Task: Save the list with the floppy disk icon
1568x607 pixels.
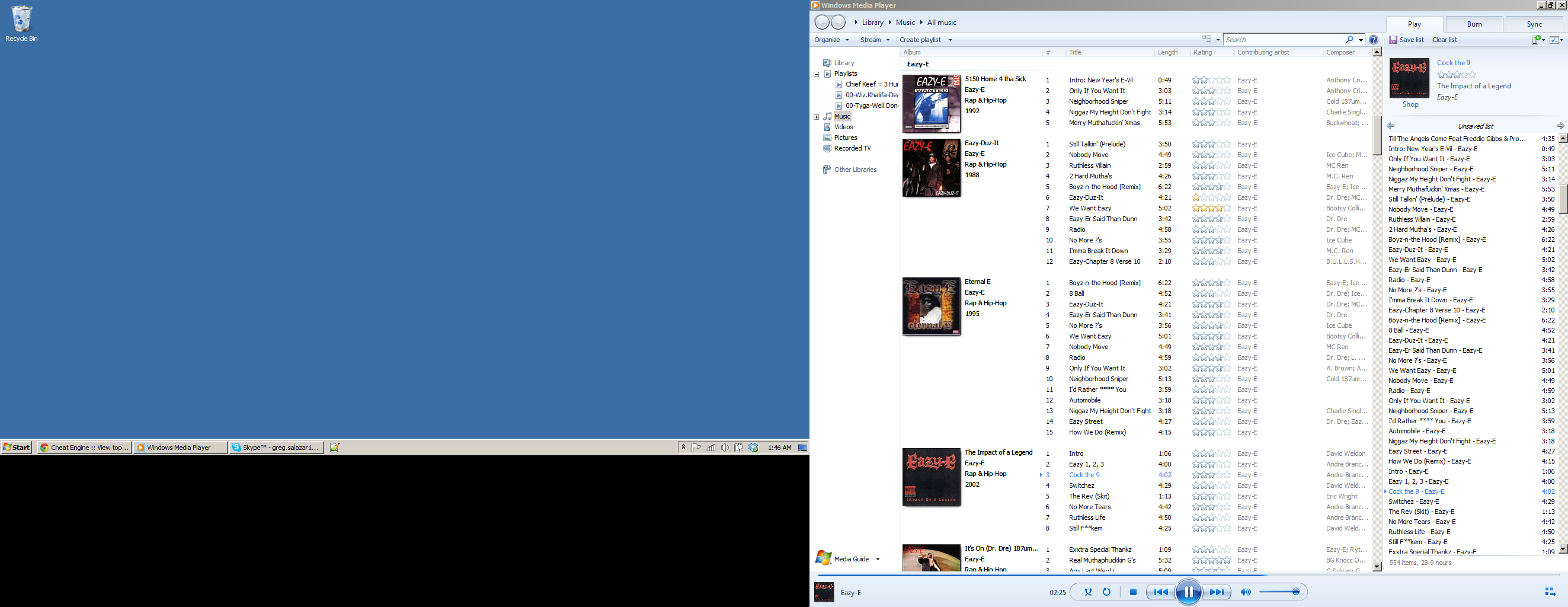Action: coord(1393,39)
